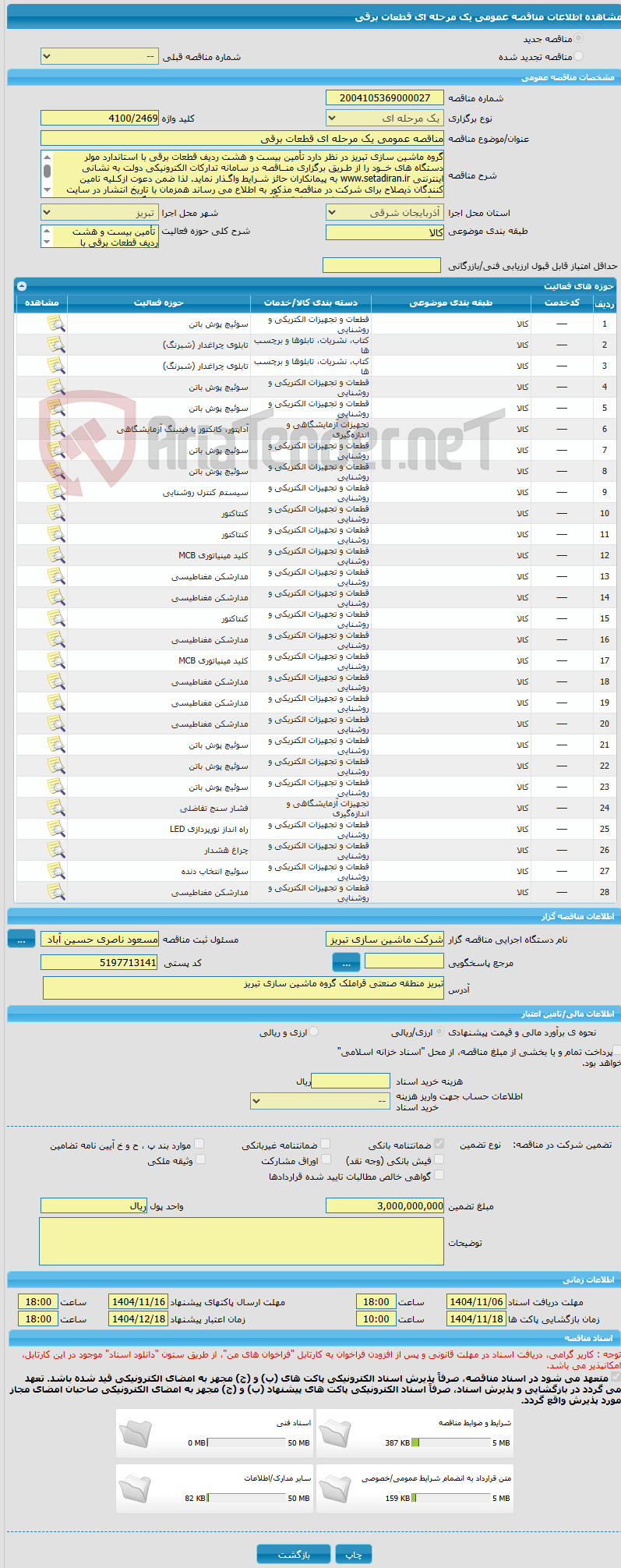Collapse the حوزه های فعالیت panel

tap(21, 286)
